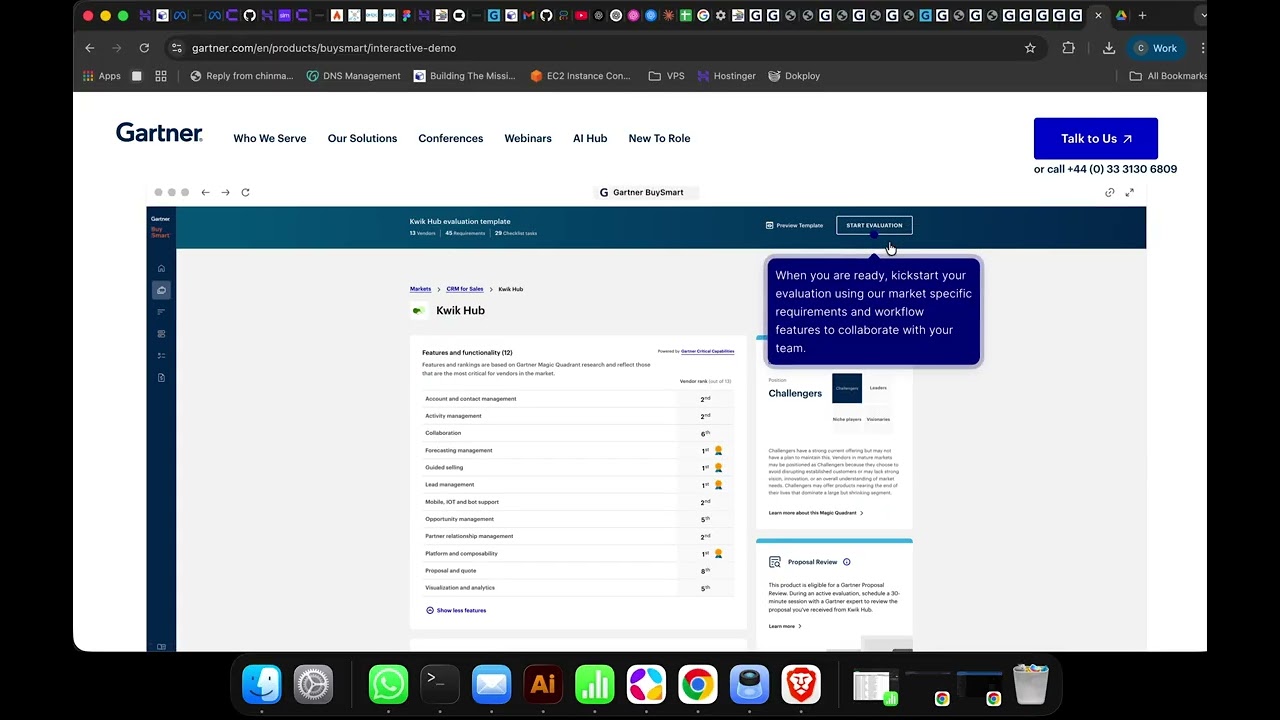
Task: Open the Chrome extensions puzzle icon
Action: [x=1068, y=48]
